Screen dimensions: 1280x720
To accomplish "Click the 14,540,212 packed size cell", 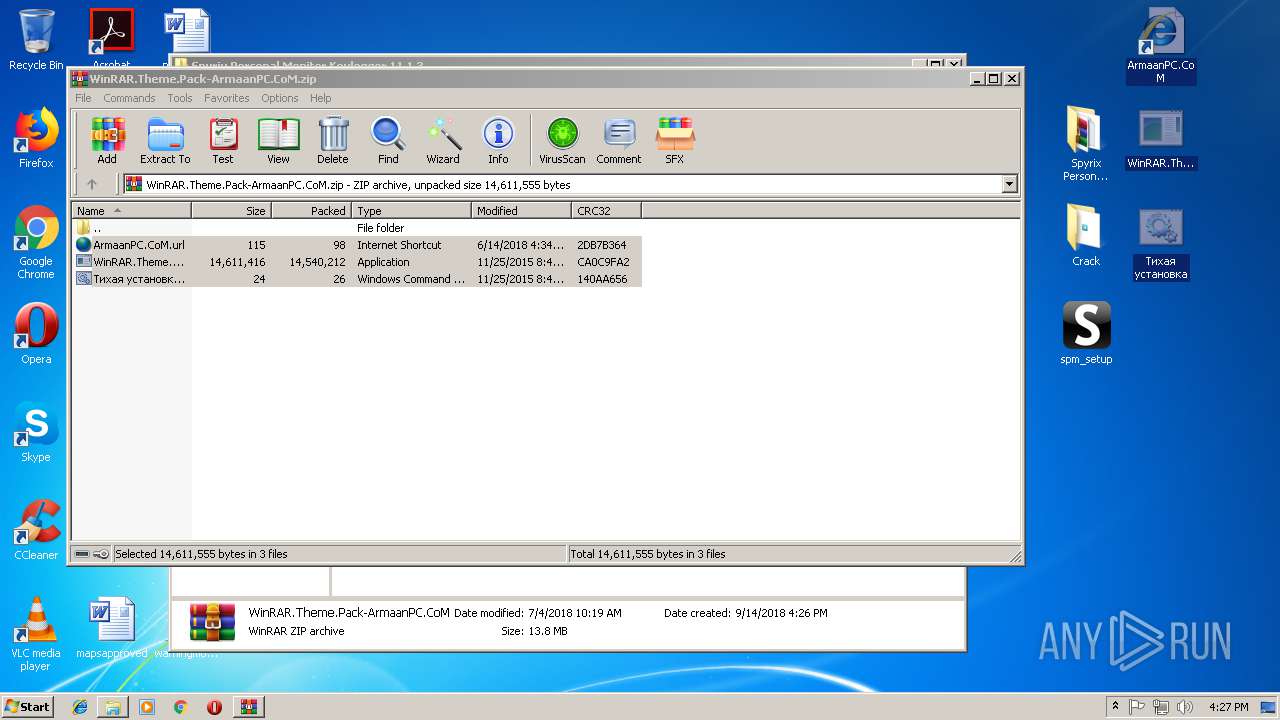I will [317, 262].
